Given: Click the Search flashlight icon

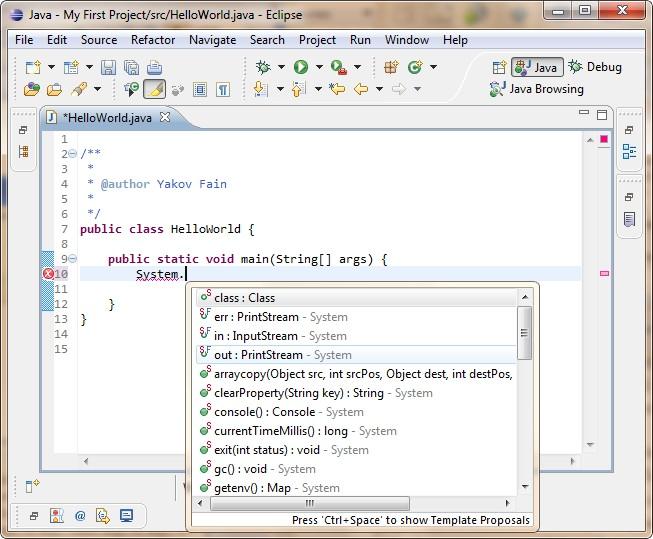Looking at the screenshot, I should pos(79,89).
